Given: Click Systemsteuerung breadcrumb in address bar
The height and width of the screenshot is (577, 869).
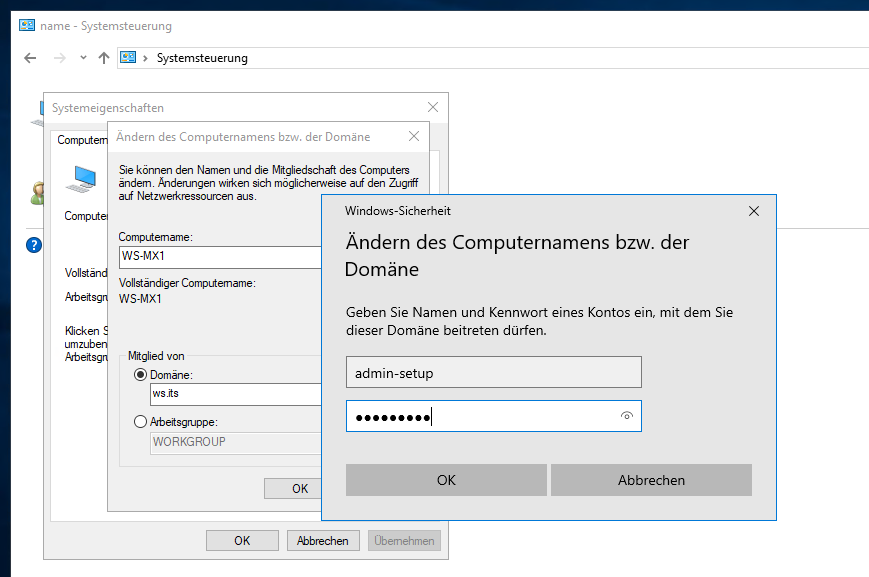Looking at the screenshot, I should tap(202, 58).
